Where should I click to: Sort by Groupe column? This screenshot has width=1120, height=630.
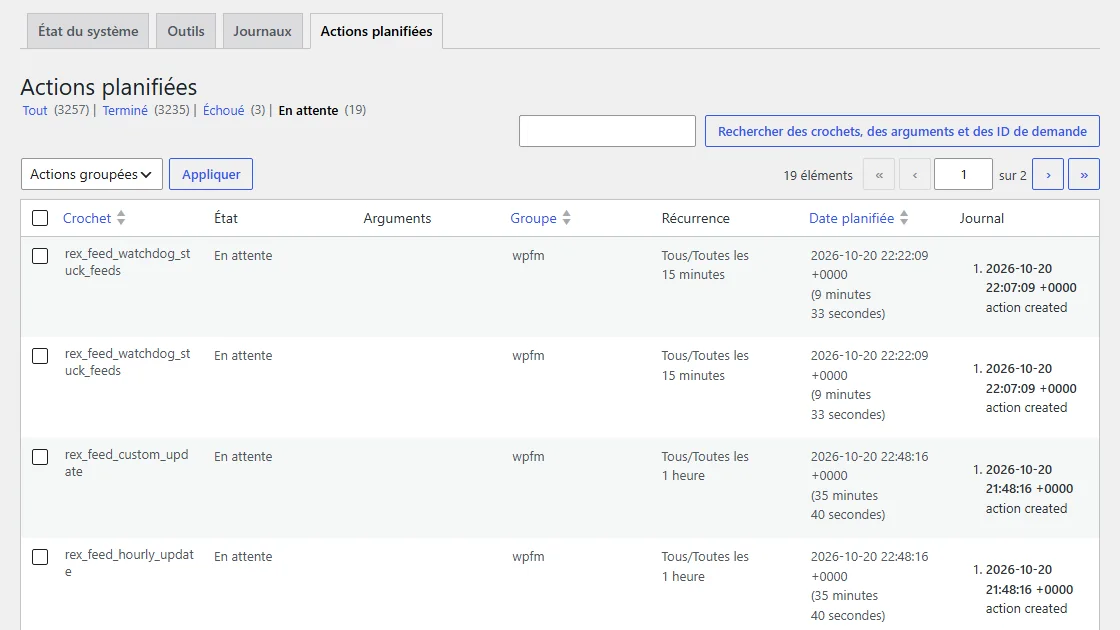tap(533, 218)
